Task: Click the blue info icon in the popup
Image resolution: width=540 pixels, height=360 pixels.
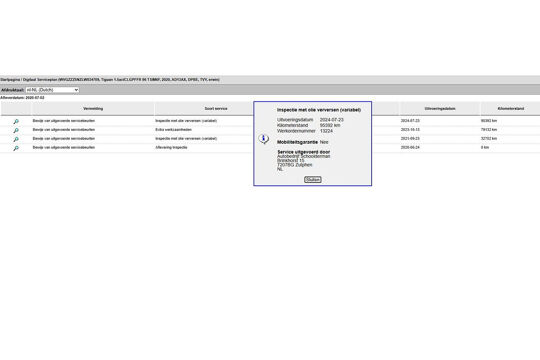Action: pyautogui.click(x=263, y=139)
